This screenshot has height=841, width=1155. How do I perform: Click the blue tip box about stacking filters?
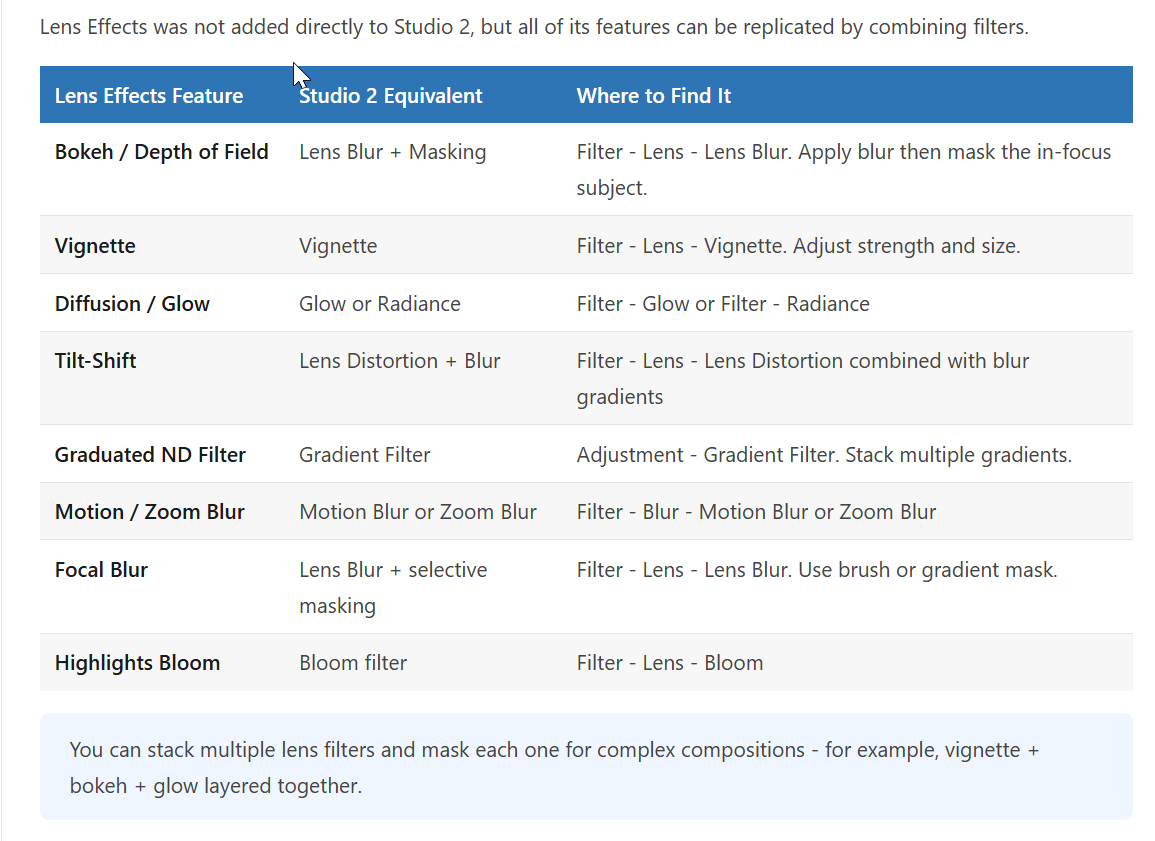click(x=586, y=767)
